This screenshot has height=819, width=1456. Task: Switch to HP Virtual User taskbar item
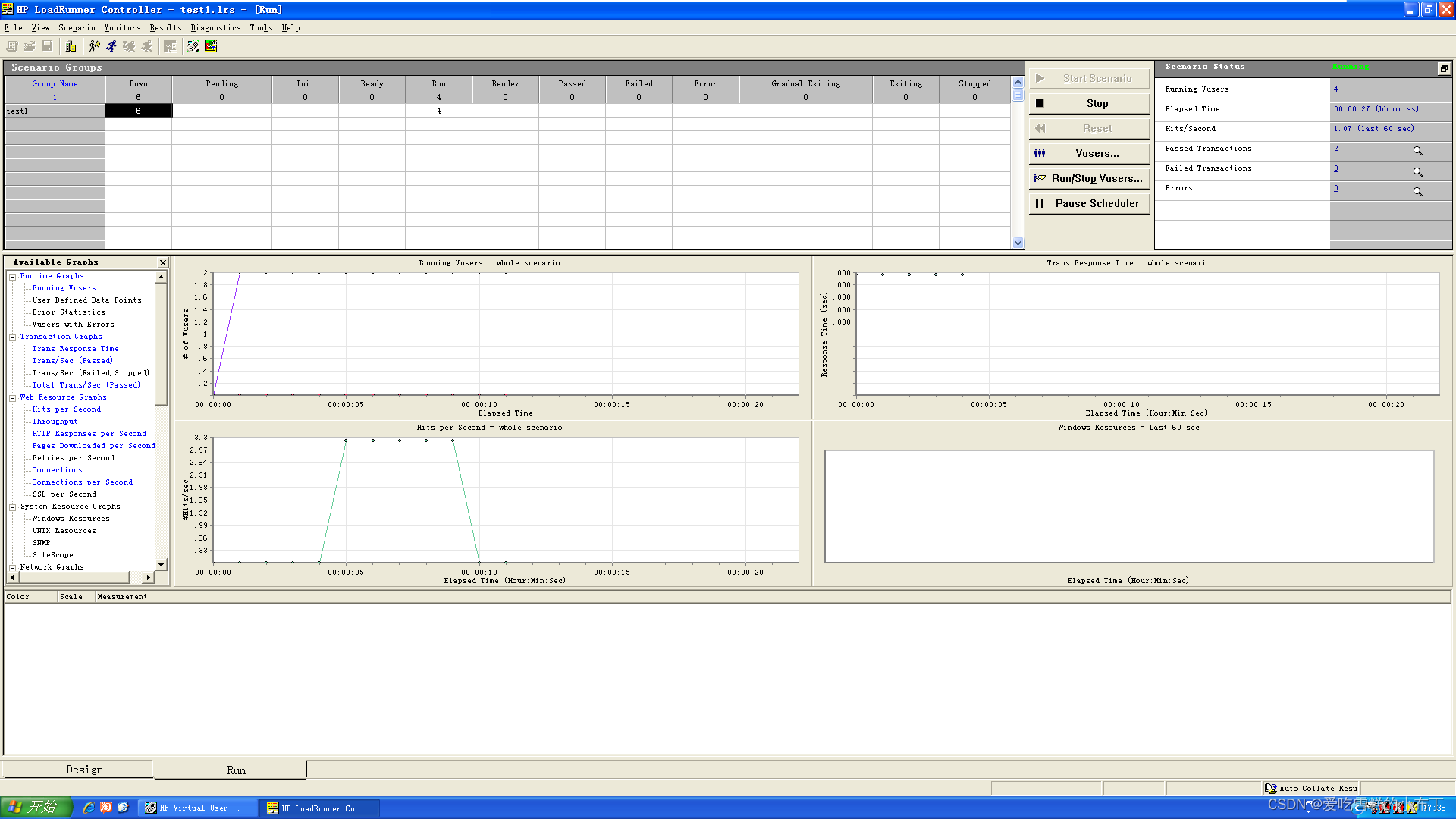(x=199, y=808)
